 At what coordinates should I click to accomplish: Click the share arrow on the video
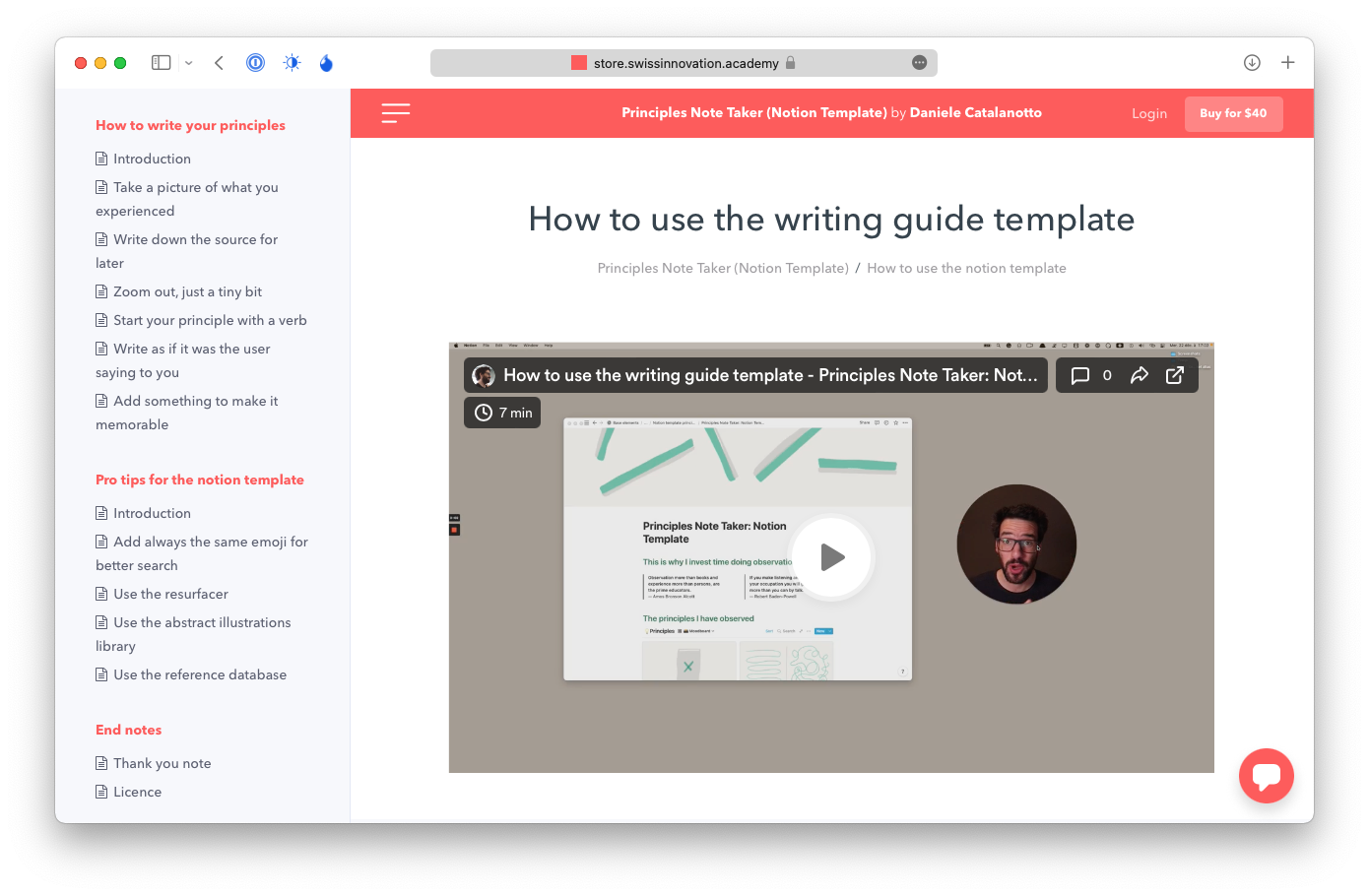1140,375
